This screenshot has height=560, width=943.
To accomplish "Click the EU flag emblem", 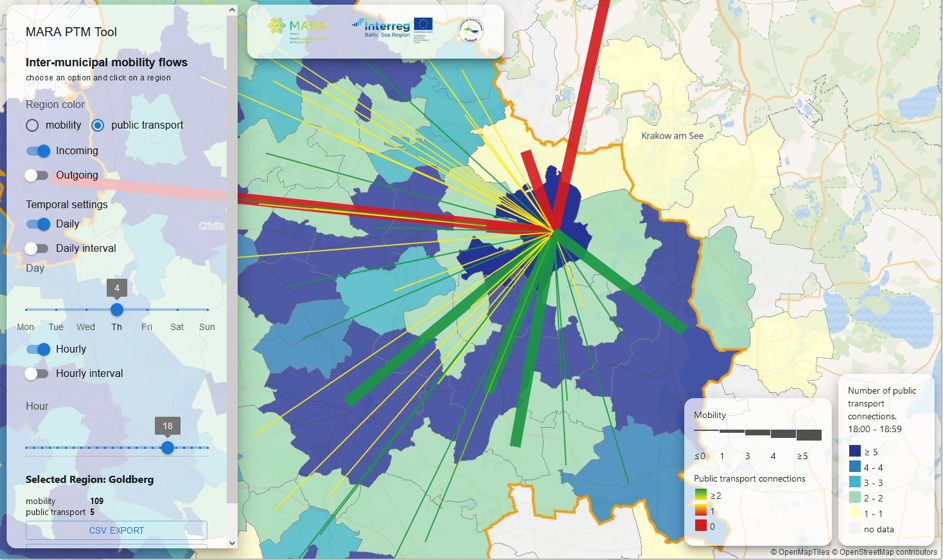I will click(x=423, y=24).
